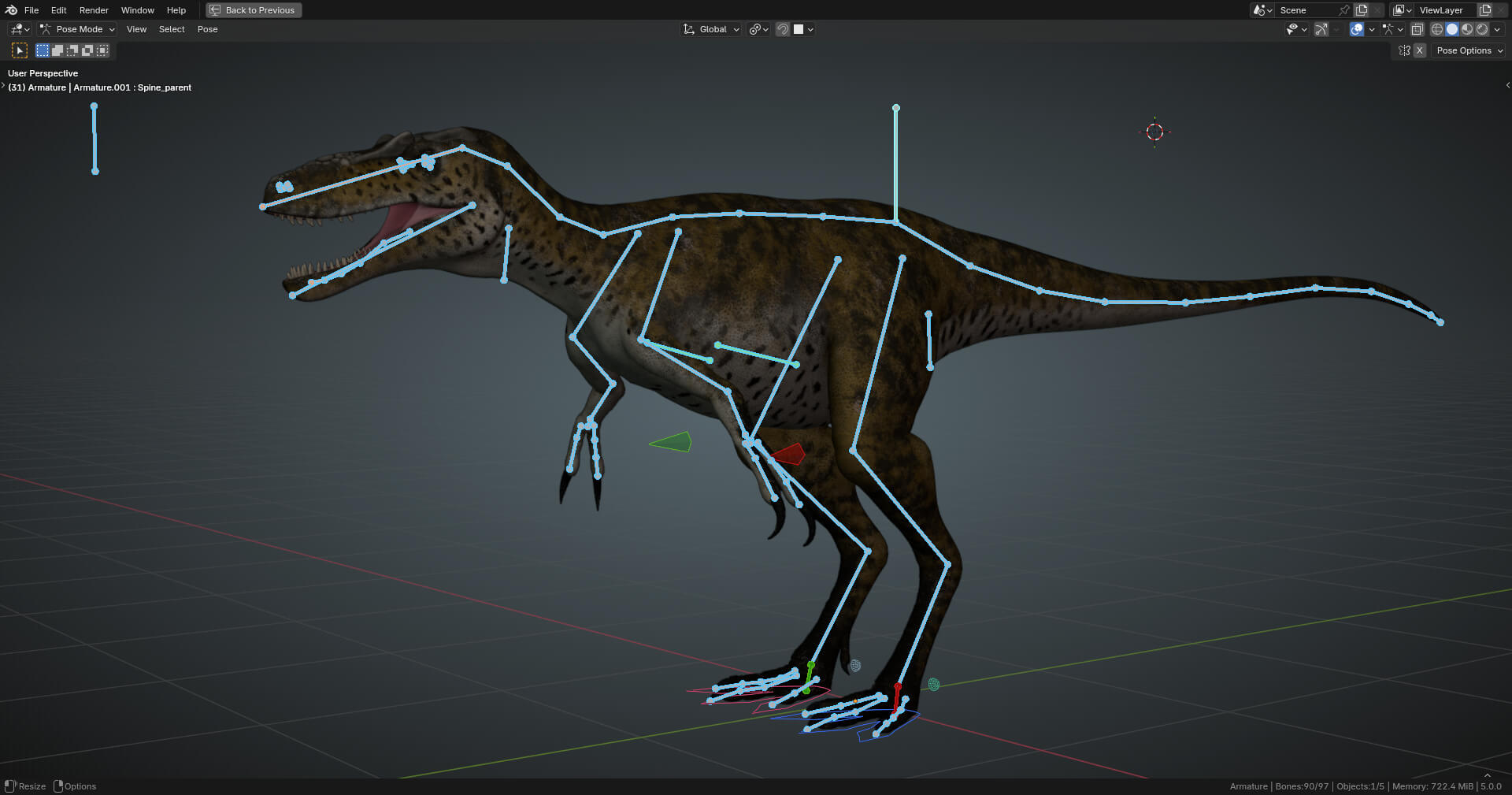Screen dimensions: 1512x795
Task: Toggle viewport overlays display
Action: 1357,29
